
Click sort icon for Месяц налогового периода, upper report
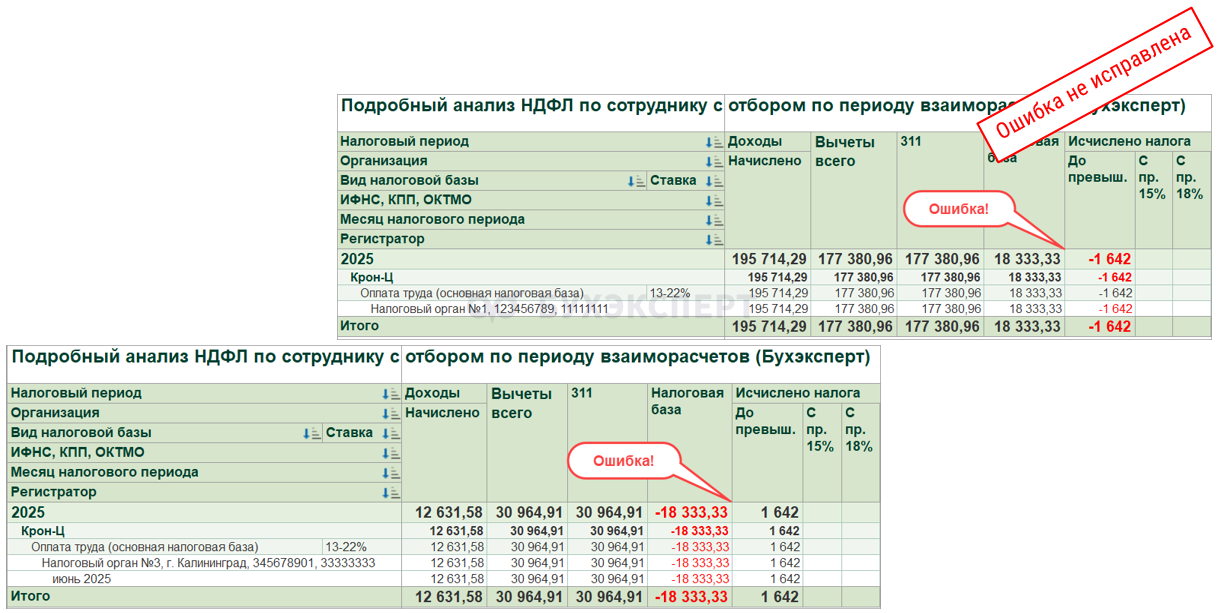pyautogui.click(x=714, y=220)
